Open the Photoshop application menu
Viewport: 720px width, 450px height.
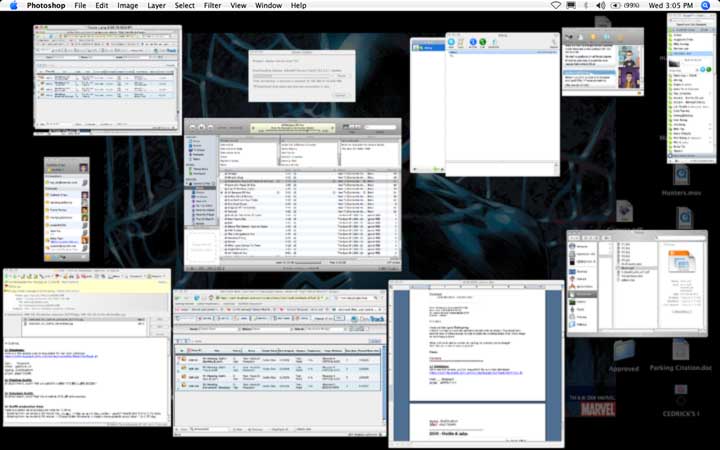pos(46,6)
